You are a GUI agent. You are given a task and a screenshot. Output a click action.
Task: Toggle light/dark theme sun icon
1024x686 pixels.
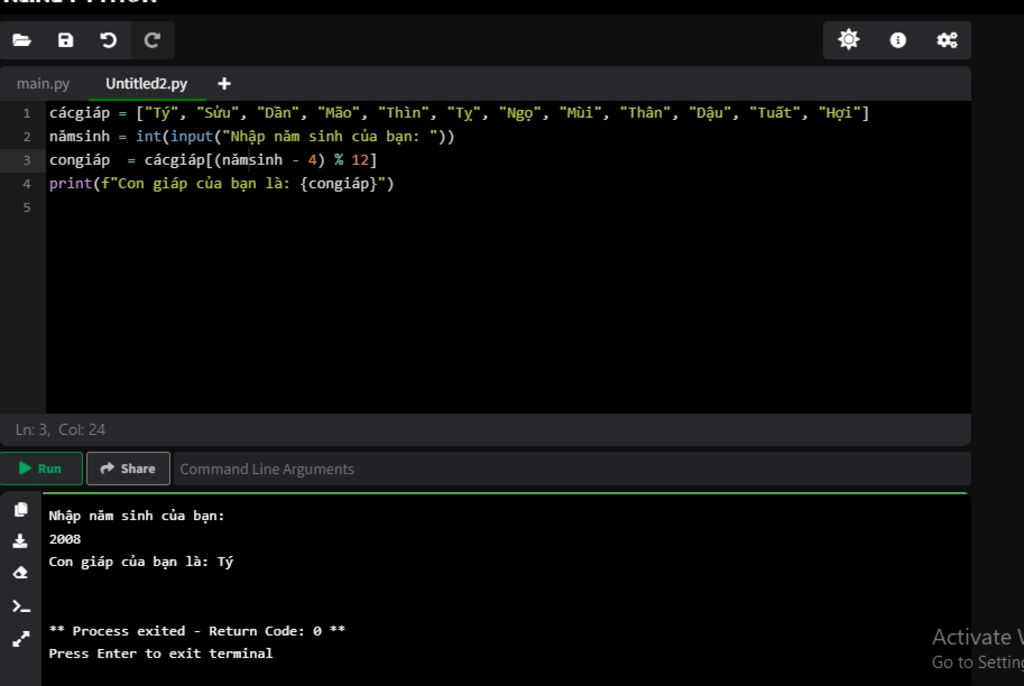pyautogui.click(x=848, y=40)
